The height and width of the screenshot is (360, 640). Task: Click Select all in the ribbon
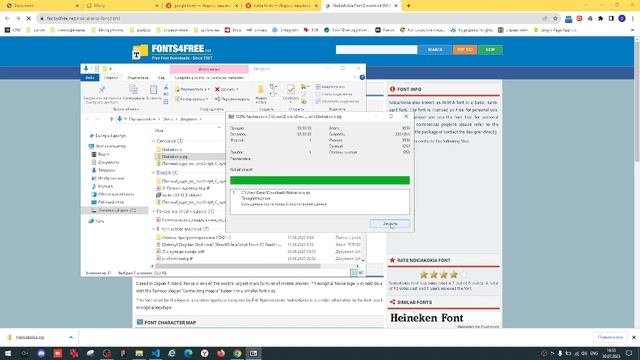330,87
